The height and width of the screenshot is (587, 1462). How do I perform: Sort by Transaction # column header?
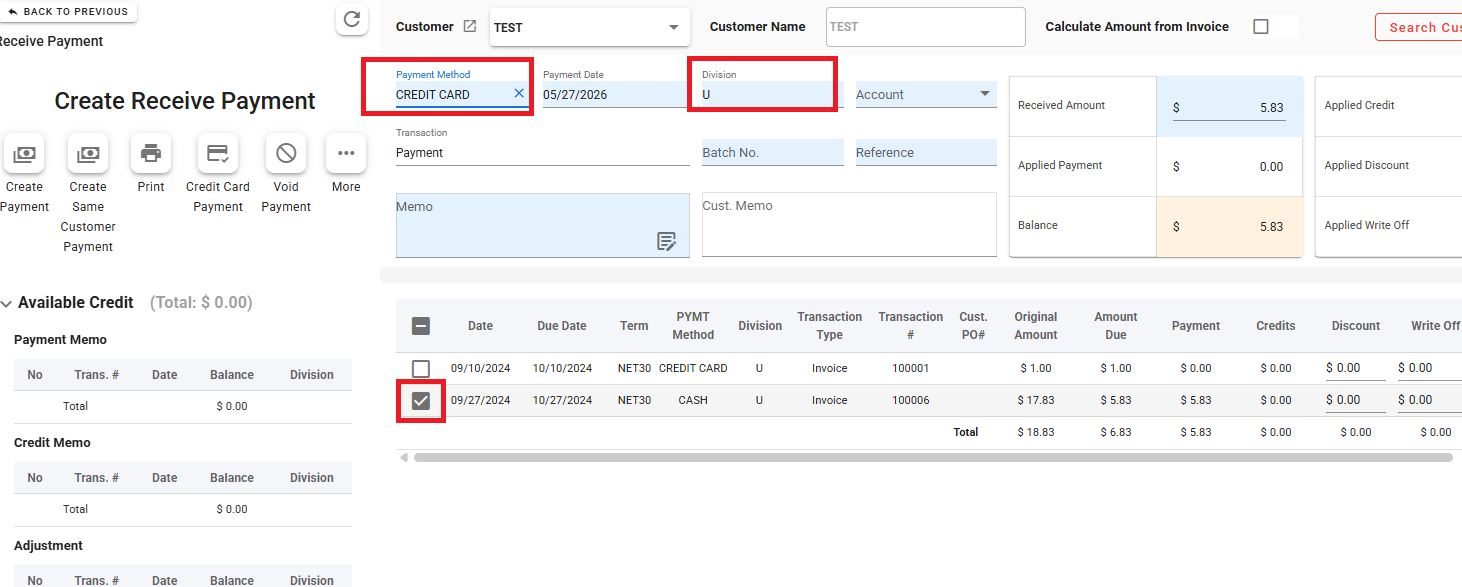tap(910, 326)
